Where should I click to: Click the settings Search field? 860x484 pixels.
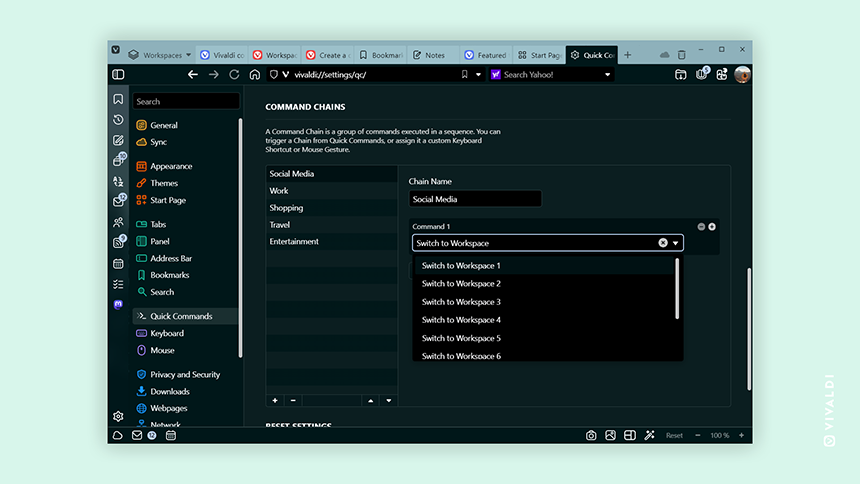click(x=186, y=102)
